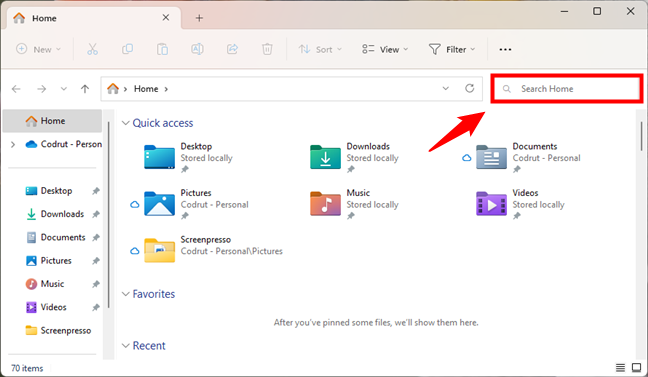Screen dimensions: 648x377
Task: Open the Sort dropdown menu
Action: coord(320,49)
